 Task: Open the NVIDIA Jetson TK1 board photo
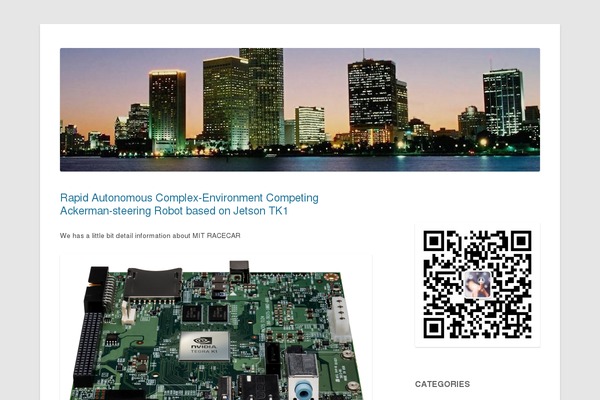tap(216, 328)
